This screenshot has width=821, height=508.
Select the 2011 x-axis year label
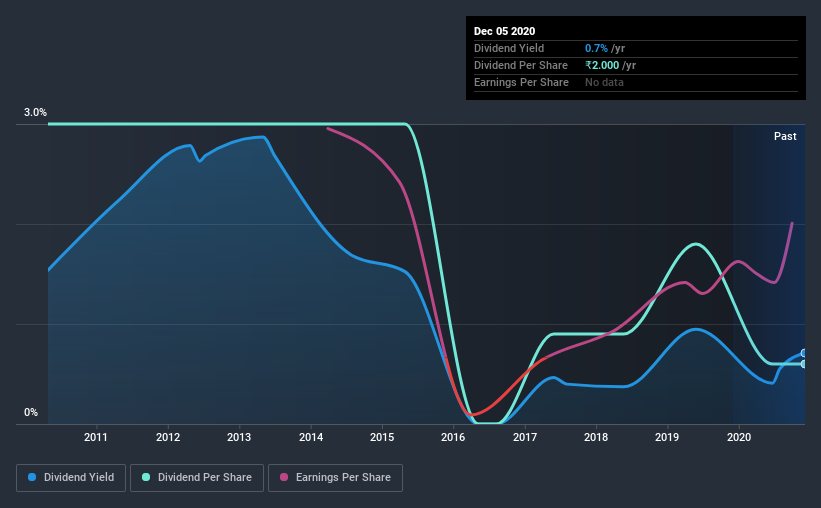tap(96, 437)
